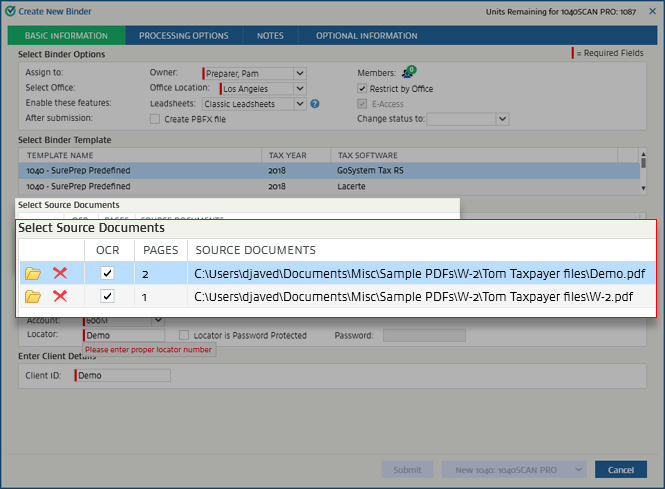The width and height of the screenshot is (665, 489).
Task: Select the Lacerte 1040 template row
Action: [330, 186]
